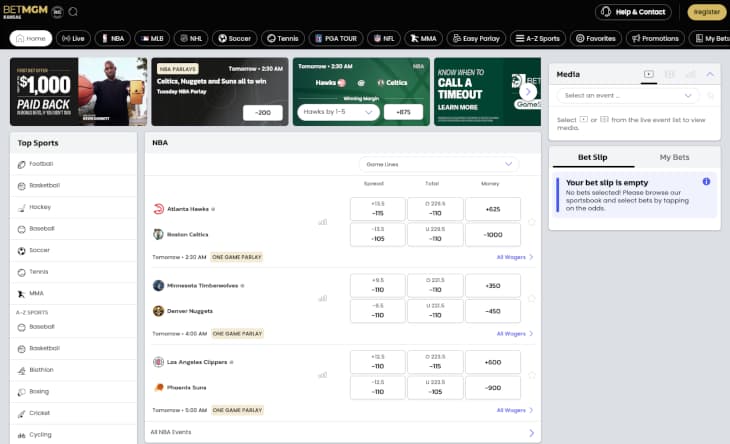This screenshot has width=730, height=444.
Task: Select the MMA icon in Top Sports
Action: pos(21,294)
